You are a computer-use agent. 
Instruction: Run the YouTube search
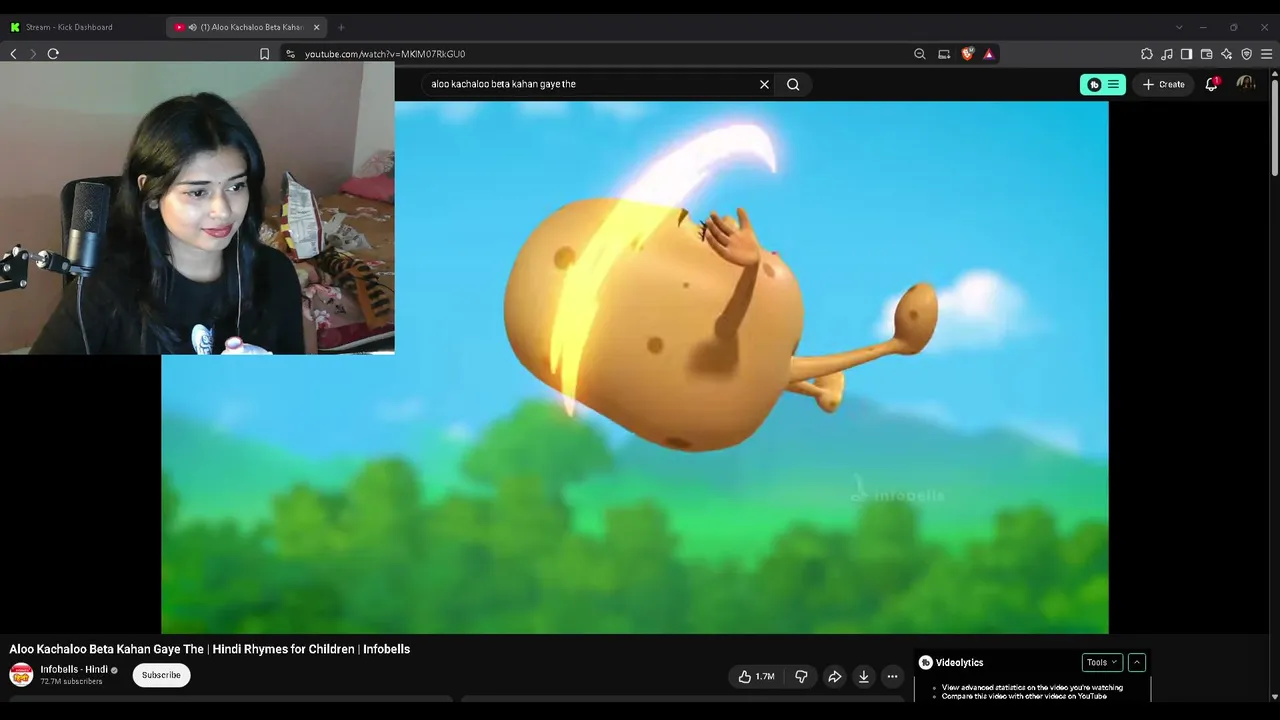[x=793, y=84]
